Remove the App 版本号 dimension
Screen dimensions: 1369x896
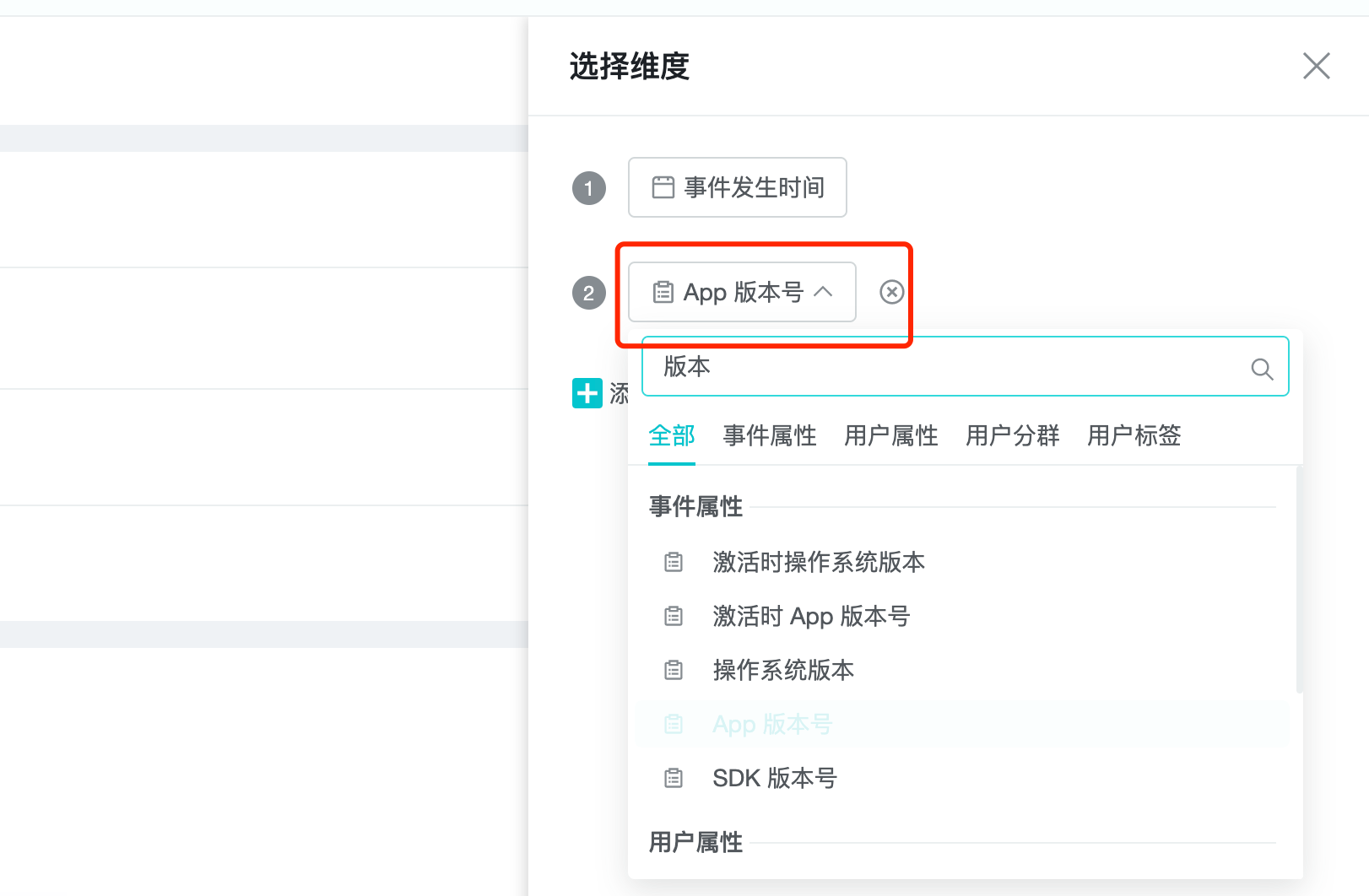click(891, 292)
